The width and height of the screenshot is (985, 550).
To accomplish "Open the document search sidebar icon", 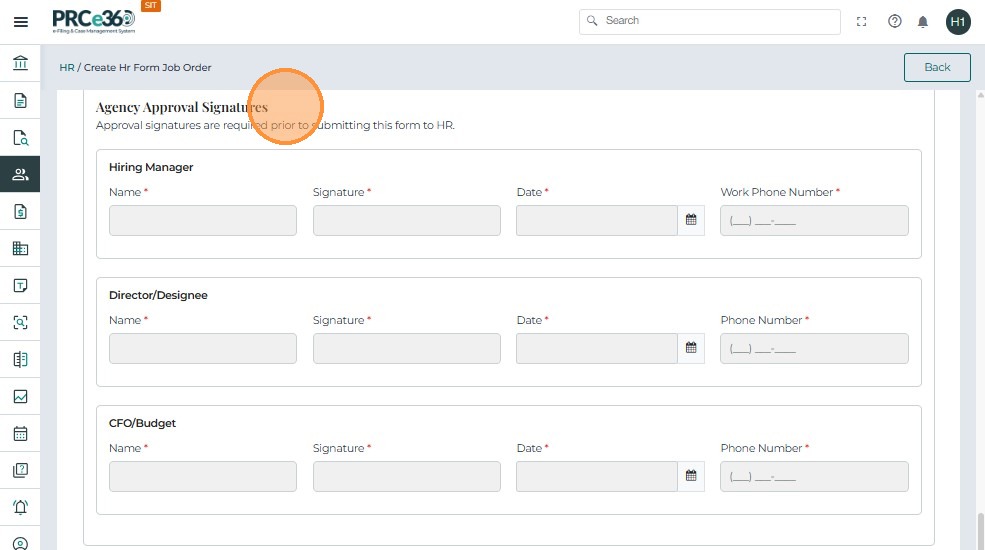I will 20,138.
